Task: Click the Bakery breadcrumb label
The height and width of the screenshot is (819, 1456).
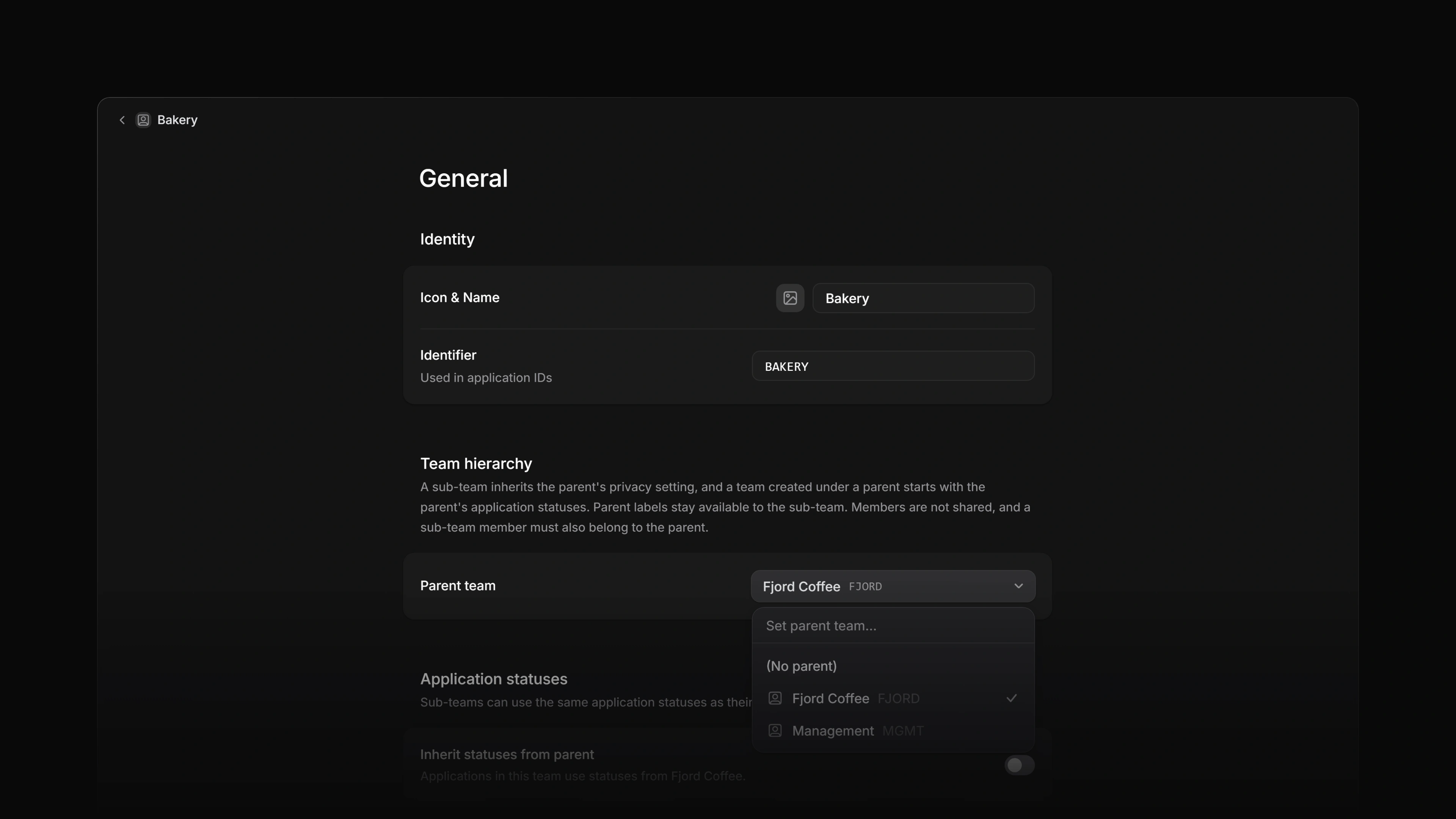Action: pyautogui.click(x=177, y=120)
